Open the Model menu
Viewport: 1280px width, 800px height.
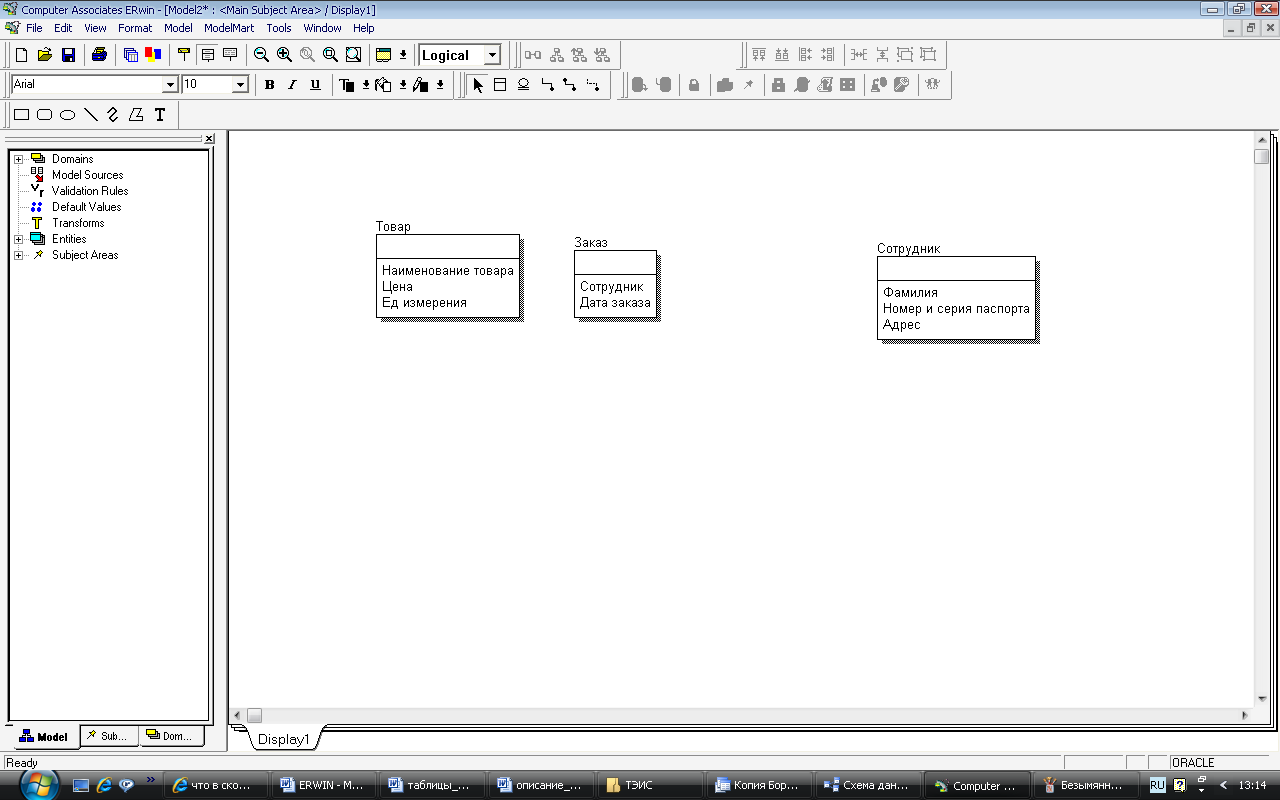pyautogui.click(x=178, y=28)
